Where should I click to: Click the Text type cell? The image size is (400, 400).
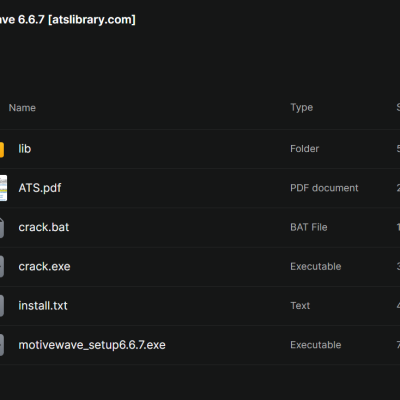coord(300,306)
